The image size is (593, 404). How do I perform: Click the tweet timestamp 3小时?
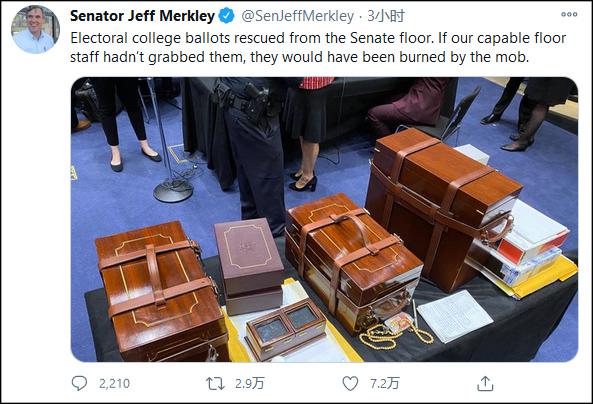[386, 16]
